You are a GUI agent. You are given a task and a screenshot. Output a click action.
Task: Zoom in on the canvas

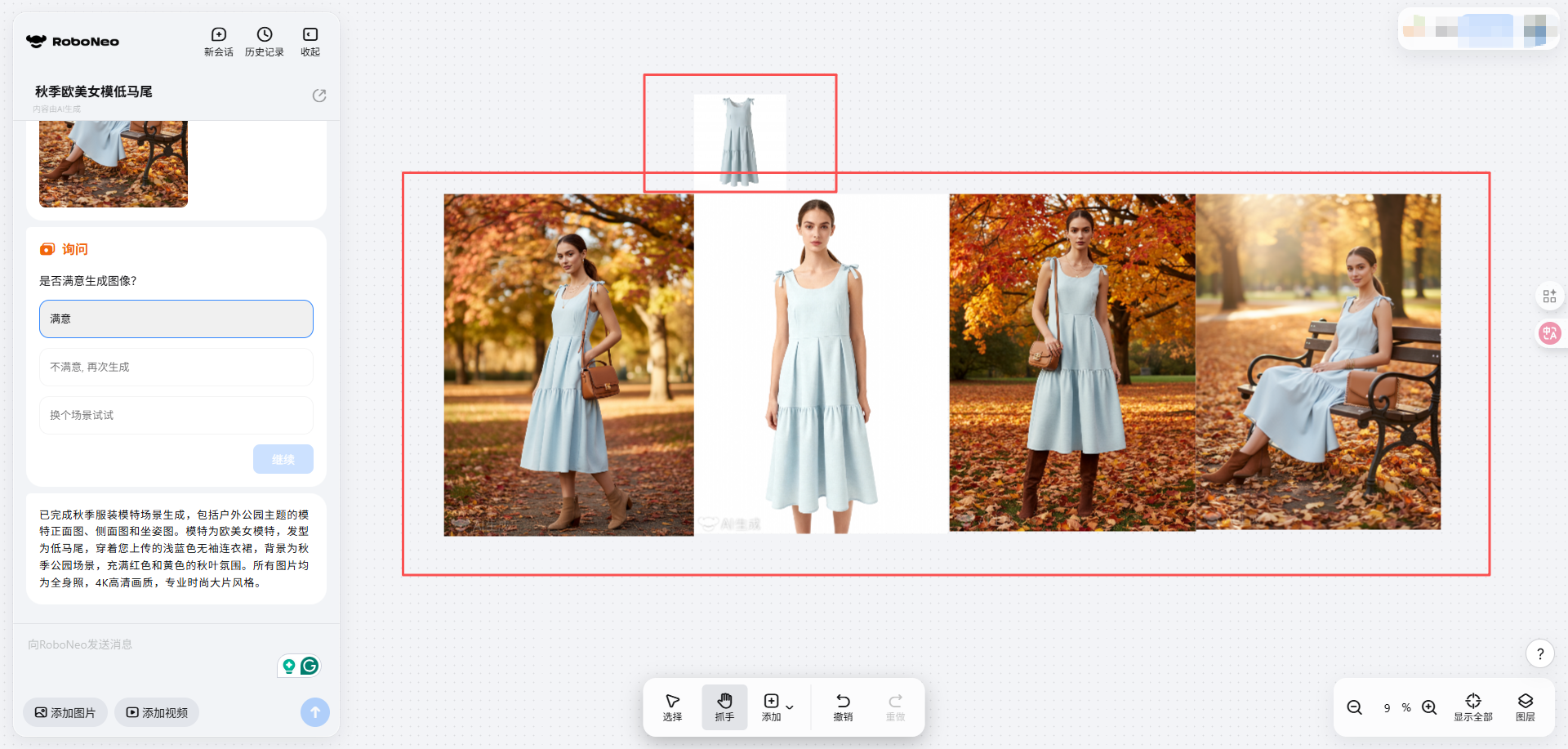pyautogui.click(x=1429, y=707)
